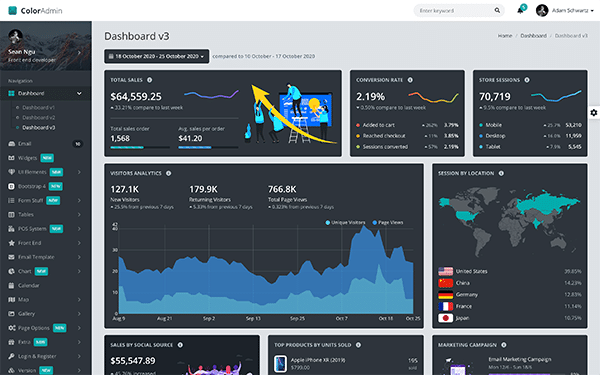Screen dimensions: 600x375
Task: Click the 766.8K Total Page Views value
Action: tap(282, 189)
